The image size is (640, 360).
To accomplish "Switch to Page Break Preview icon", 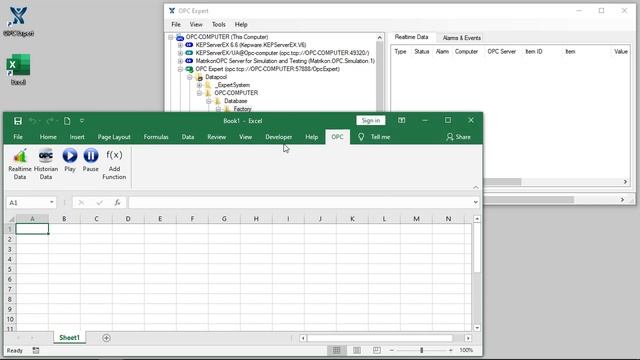I will (x=376, y=350).
